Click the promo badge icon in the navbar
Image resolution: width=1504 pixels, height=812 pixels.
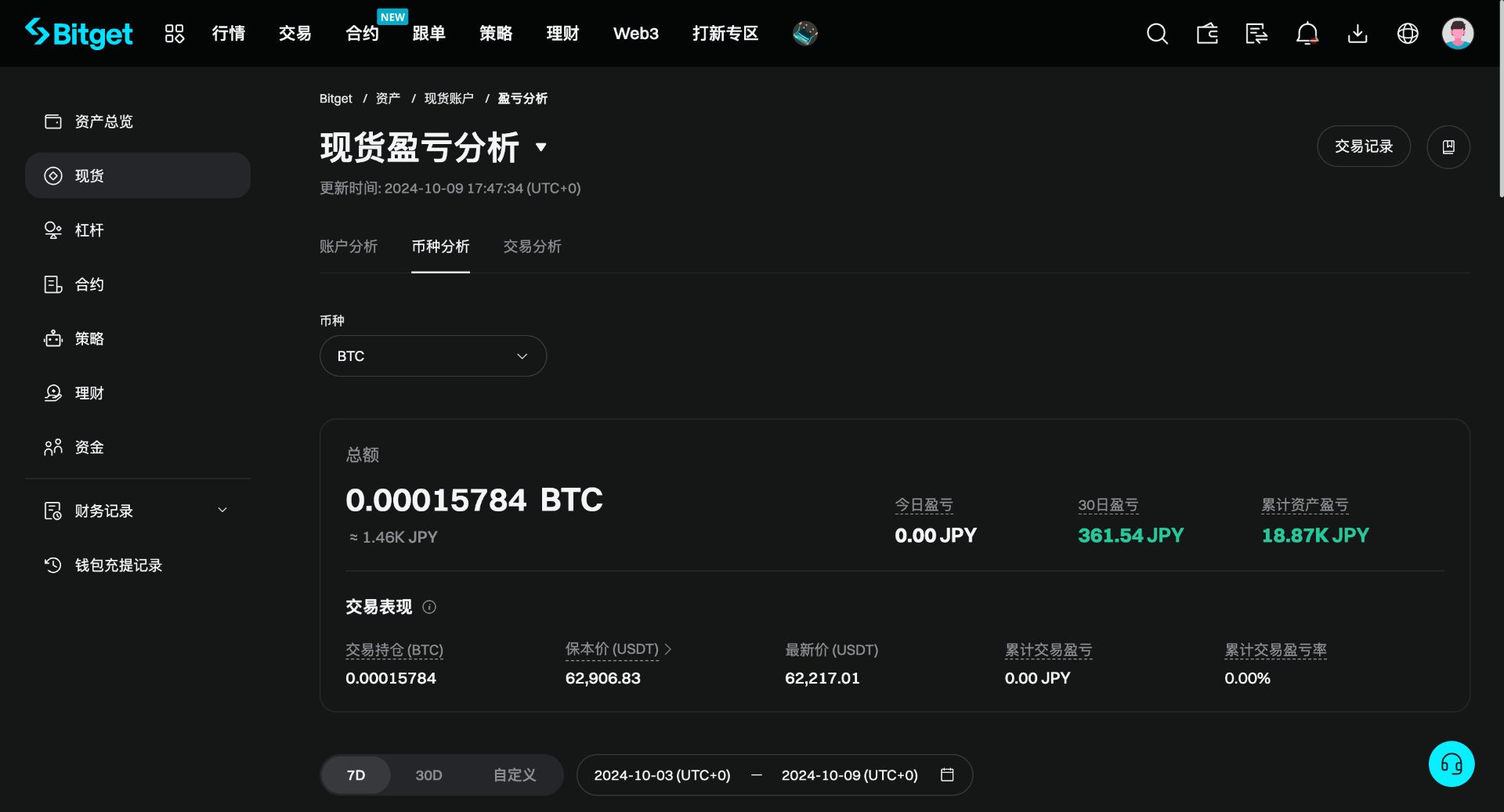[x=804, y=33]
